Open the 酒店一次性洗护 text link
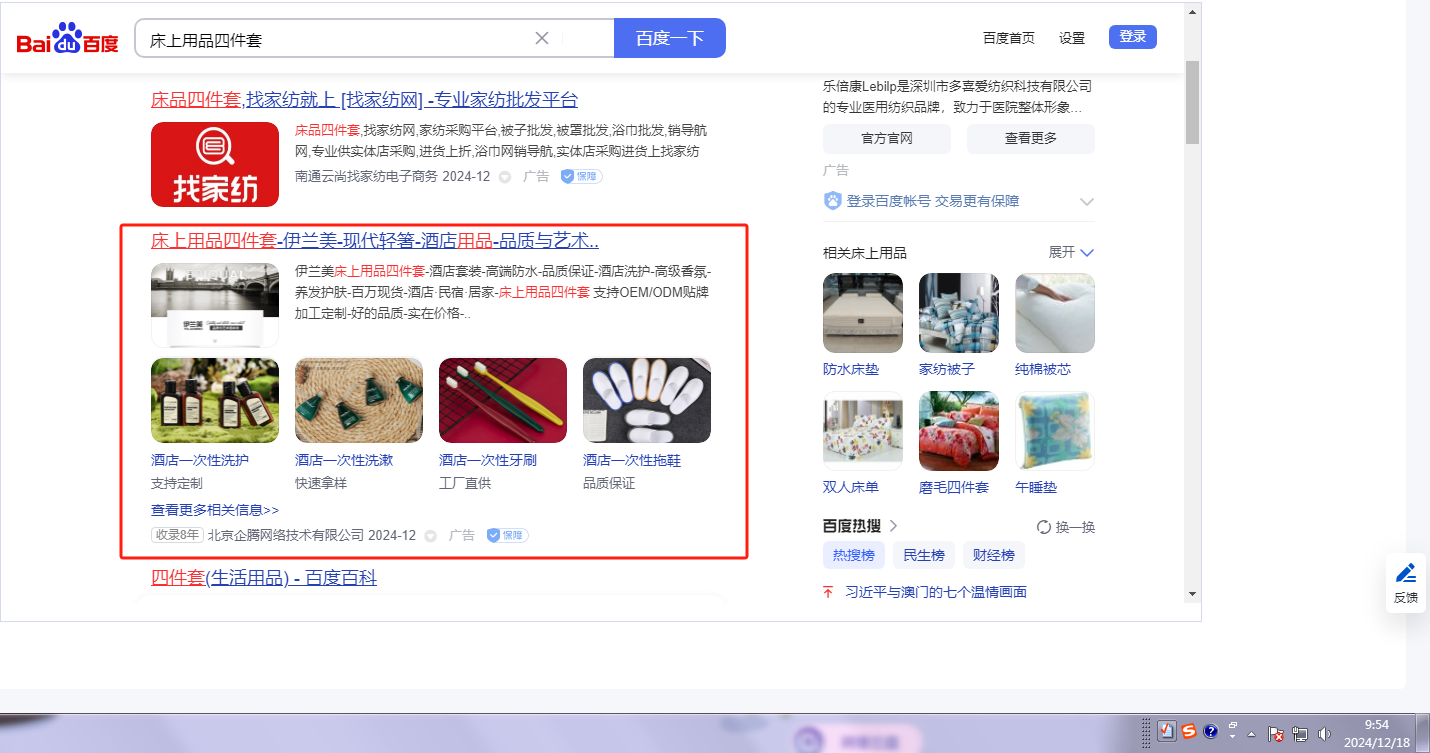Screen dimensions: 1430x753 (200, 460)
